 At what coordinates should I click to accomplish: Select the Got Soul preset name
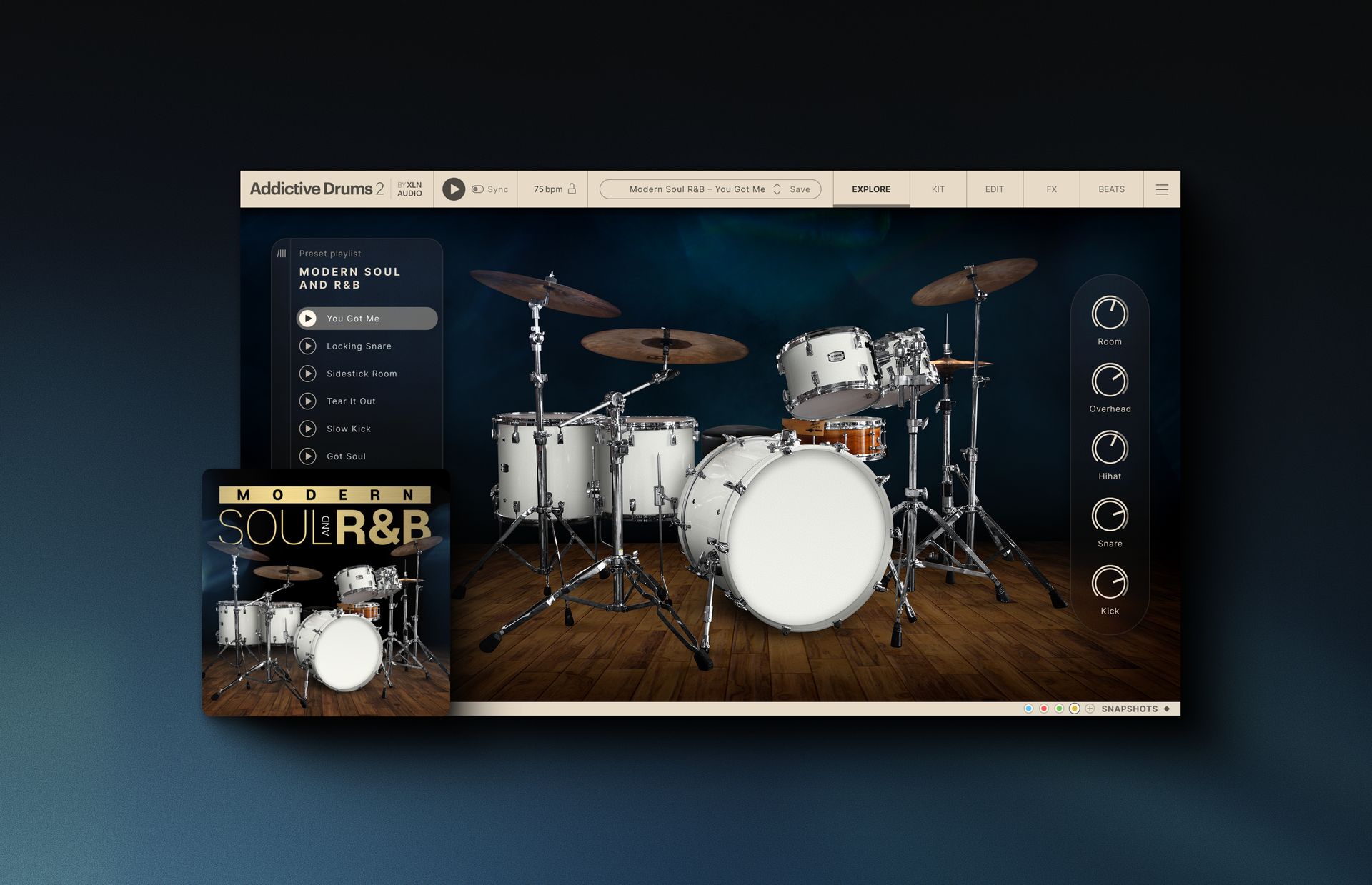[x=346, y=456]
